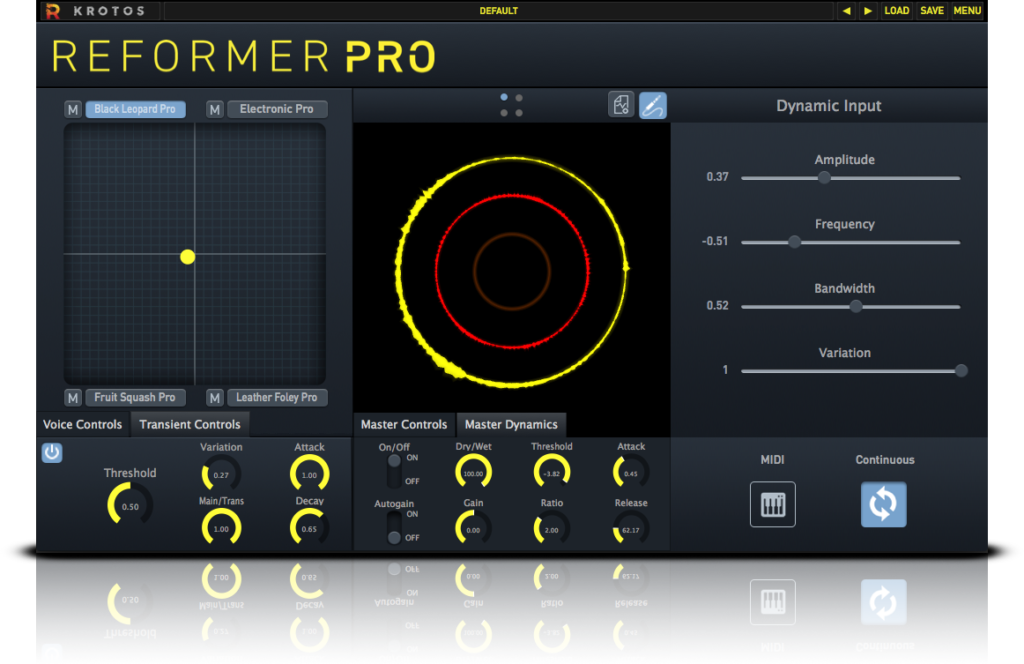This screenshot has height=664, width=1024.
Task: Switch to the Transient Controls tab
Action: (190, 424)
